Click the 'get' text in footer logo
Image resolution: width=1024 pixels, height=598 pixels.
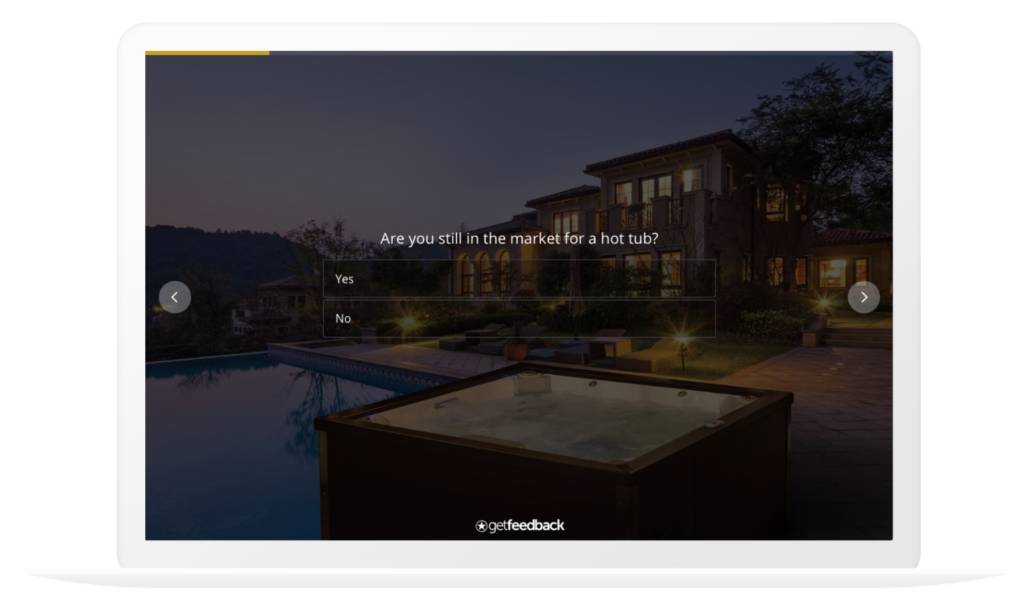[x=498, y=526]
